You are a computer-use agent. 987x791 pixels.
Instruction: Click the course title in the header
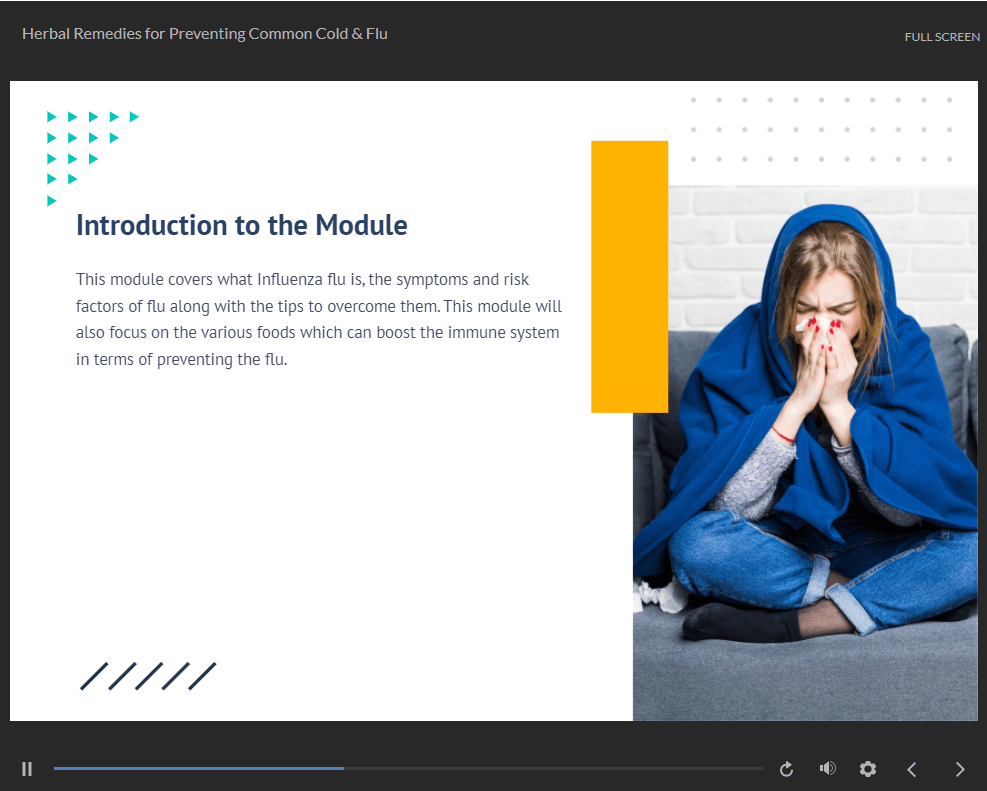[205, 33]
